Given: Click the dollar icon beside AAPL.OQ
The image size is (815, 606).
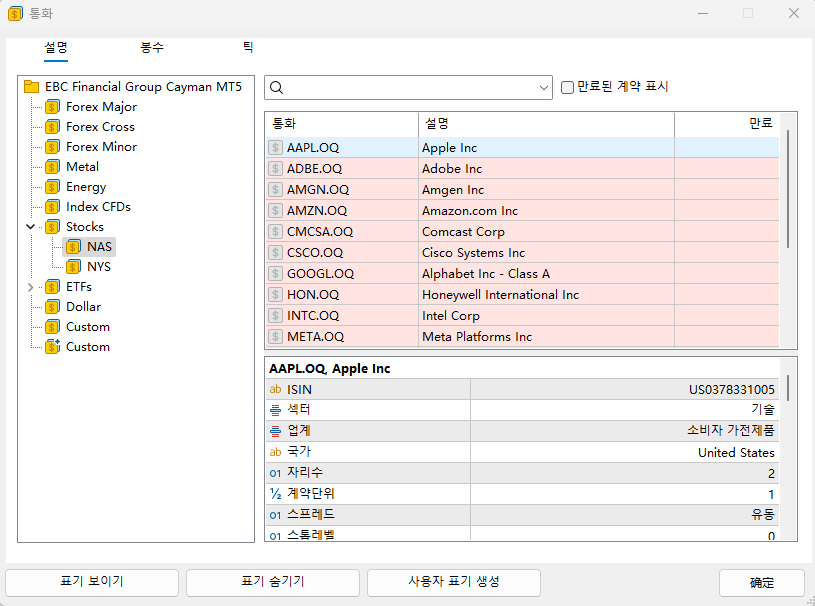Looking at the screenshot, I should [275, 148].
